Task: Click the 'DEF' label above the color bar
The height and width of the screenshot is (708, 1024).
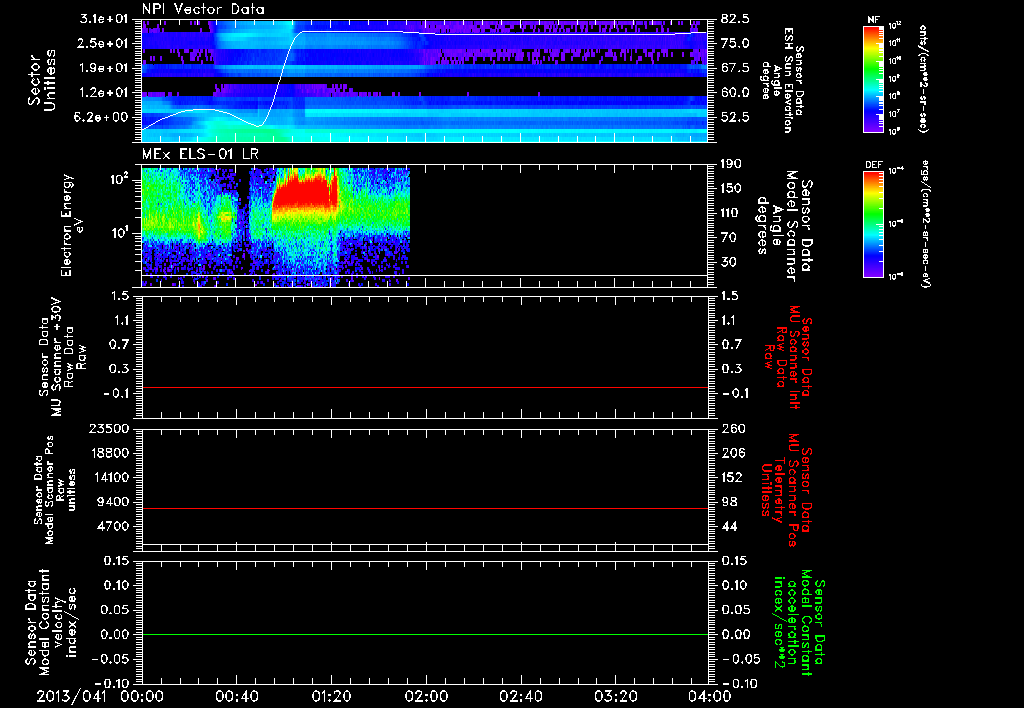Action: pos(873,165)
